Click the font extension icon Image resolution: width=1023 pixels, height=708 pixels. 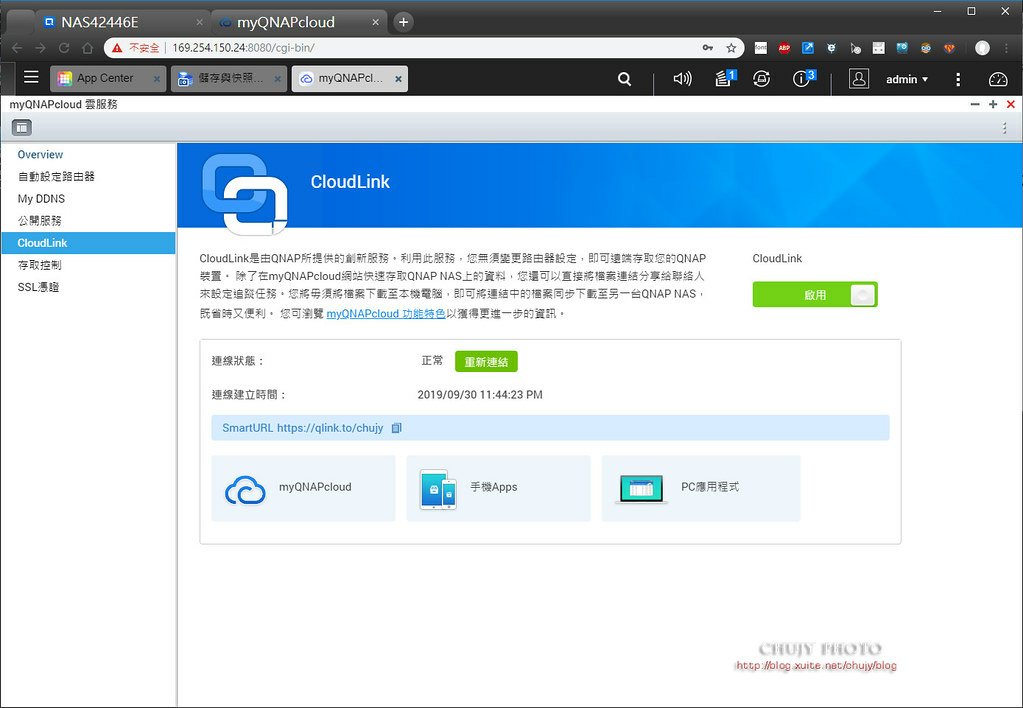761,48
